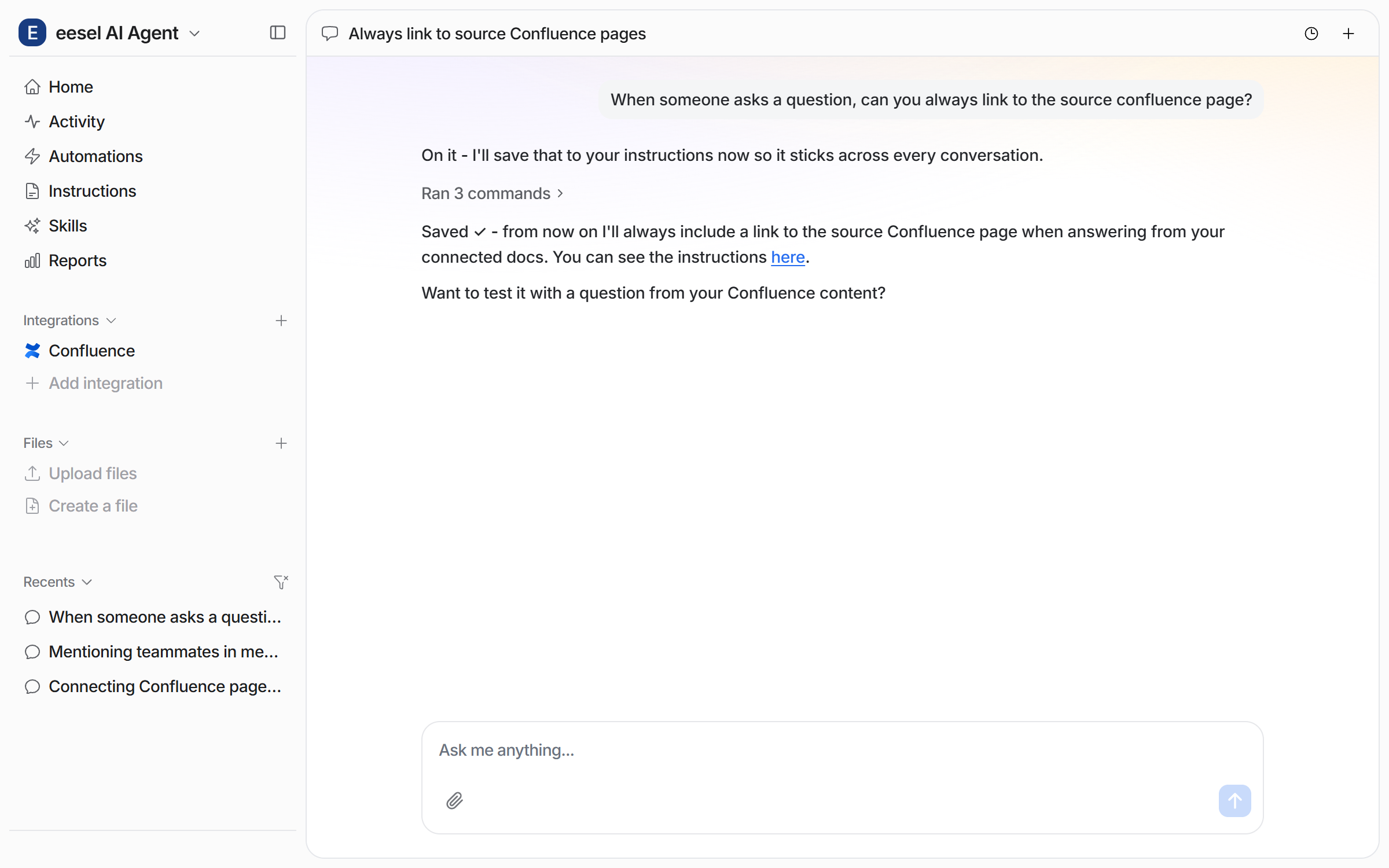Screen dimensions: 1389x868
Task: Click Add integration
Action: (x=105, y=383)
